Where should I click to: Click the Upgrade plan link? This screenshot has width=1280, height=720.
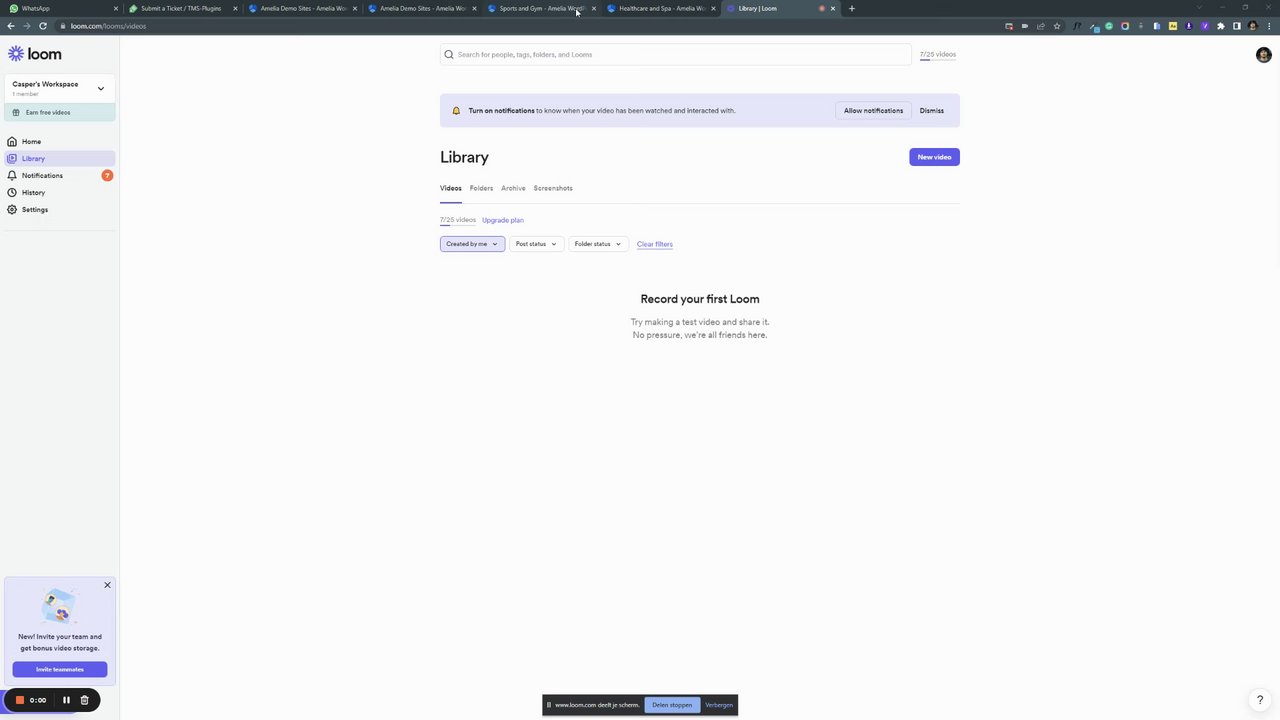coord(503,220)
